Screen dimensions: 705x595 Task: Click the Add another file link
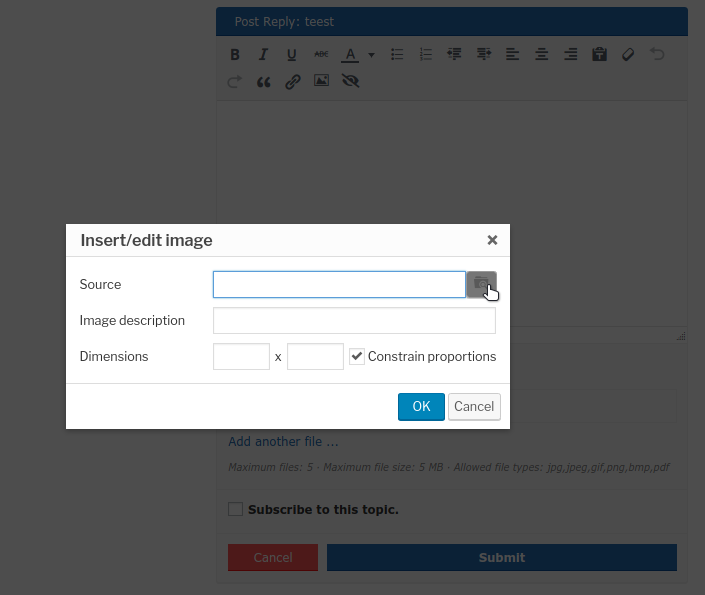(x=283, y=441)
